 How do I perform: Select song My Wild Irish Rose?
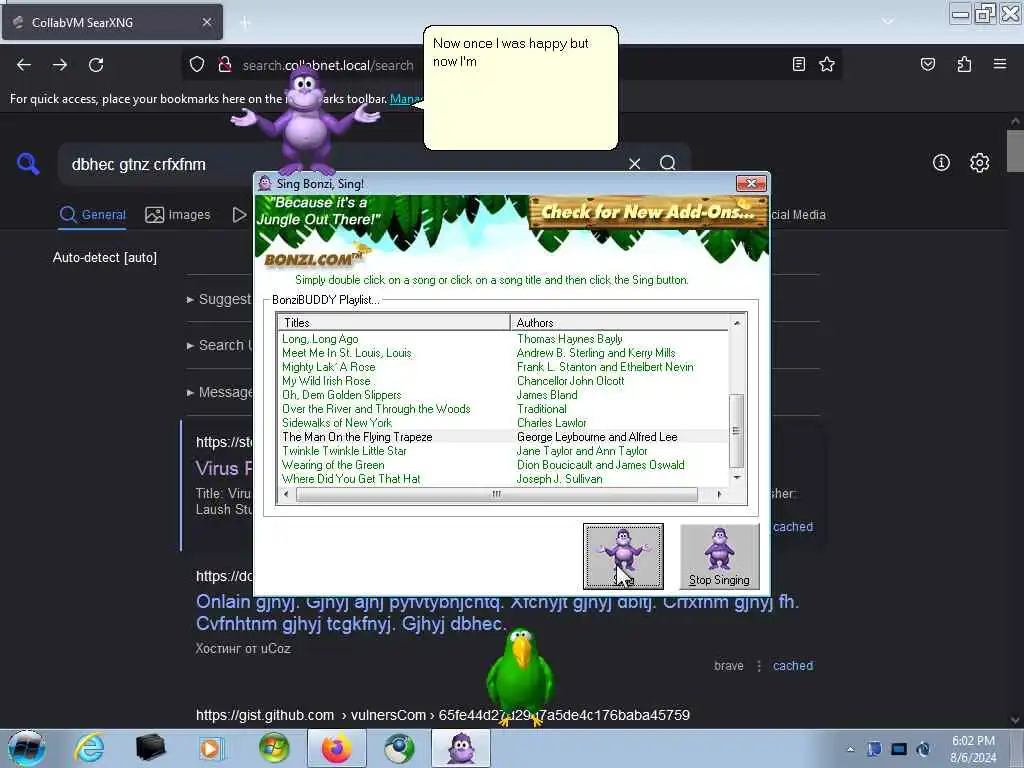pos(326,381)
